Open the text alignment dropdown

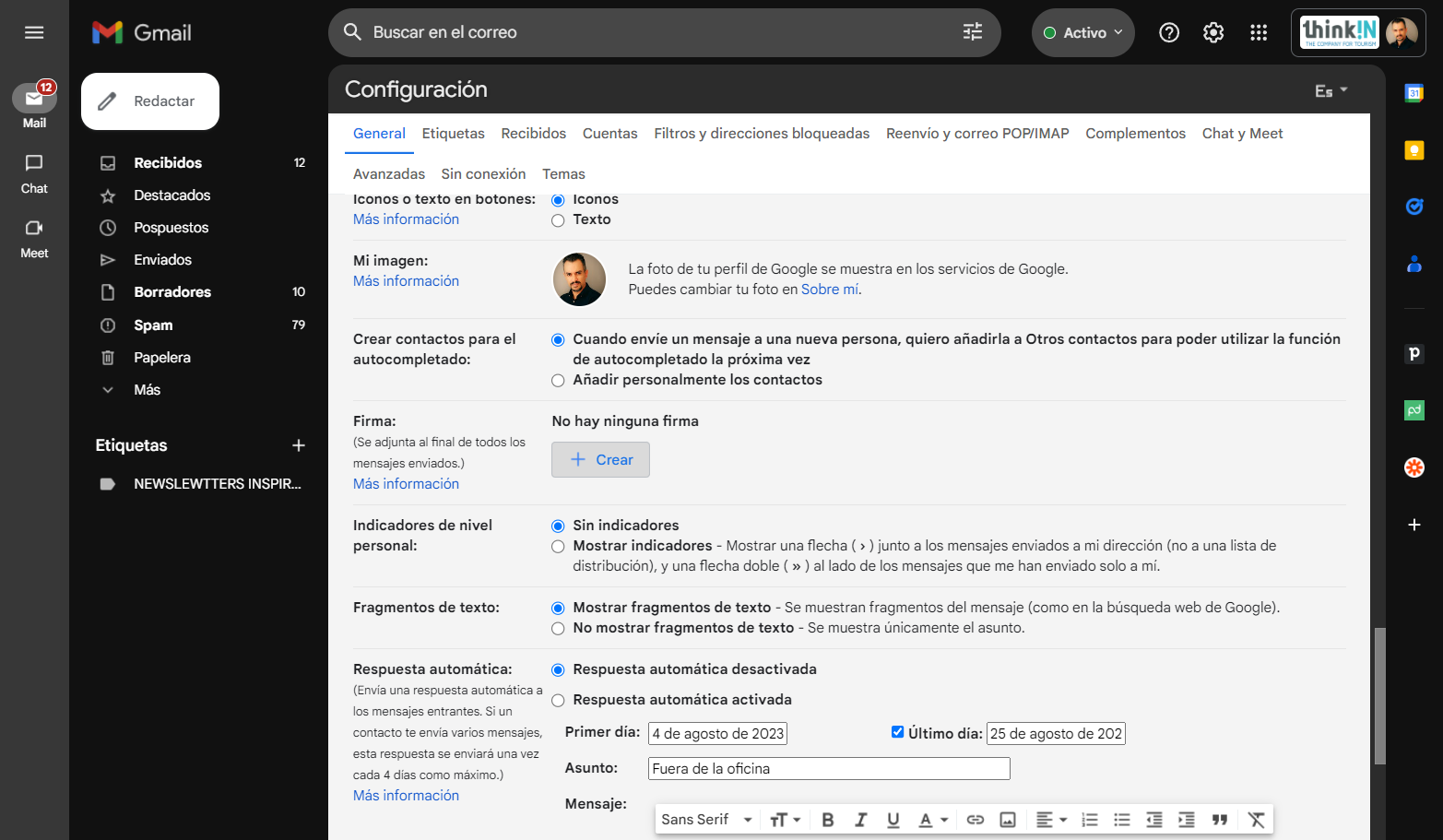click(1051, 820)
